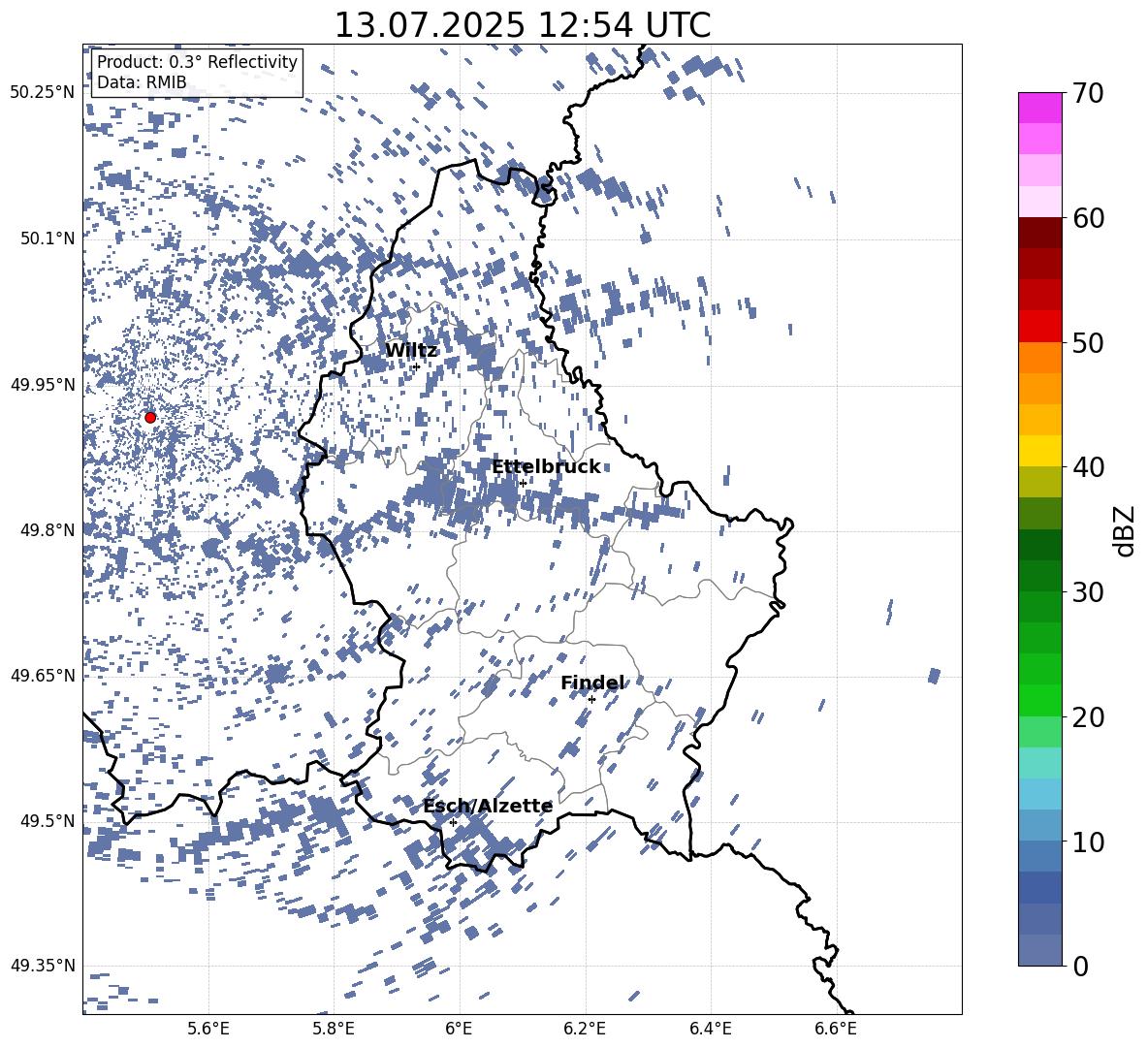Click the dBZ colorbar axis label
The height and width of the screenshot is (1048, 1148).
pyautogui.click(x=1126, y=530)
